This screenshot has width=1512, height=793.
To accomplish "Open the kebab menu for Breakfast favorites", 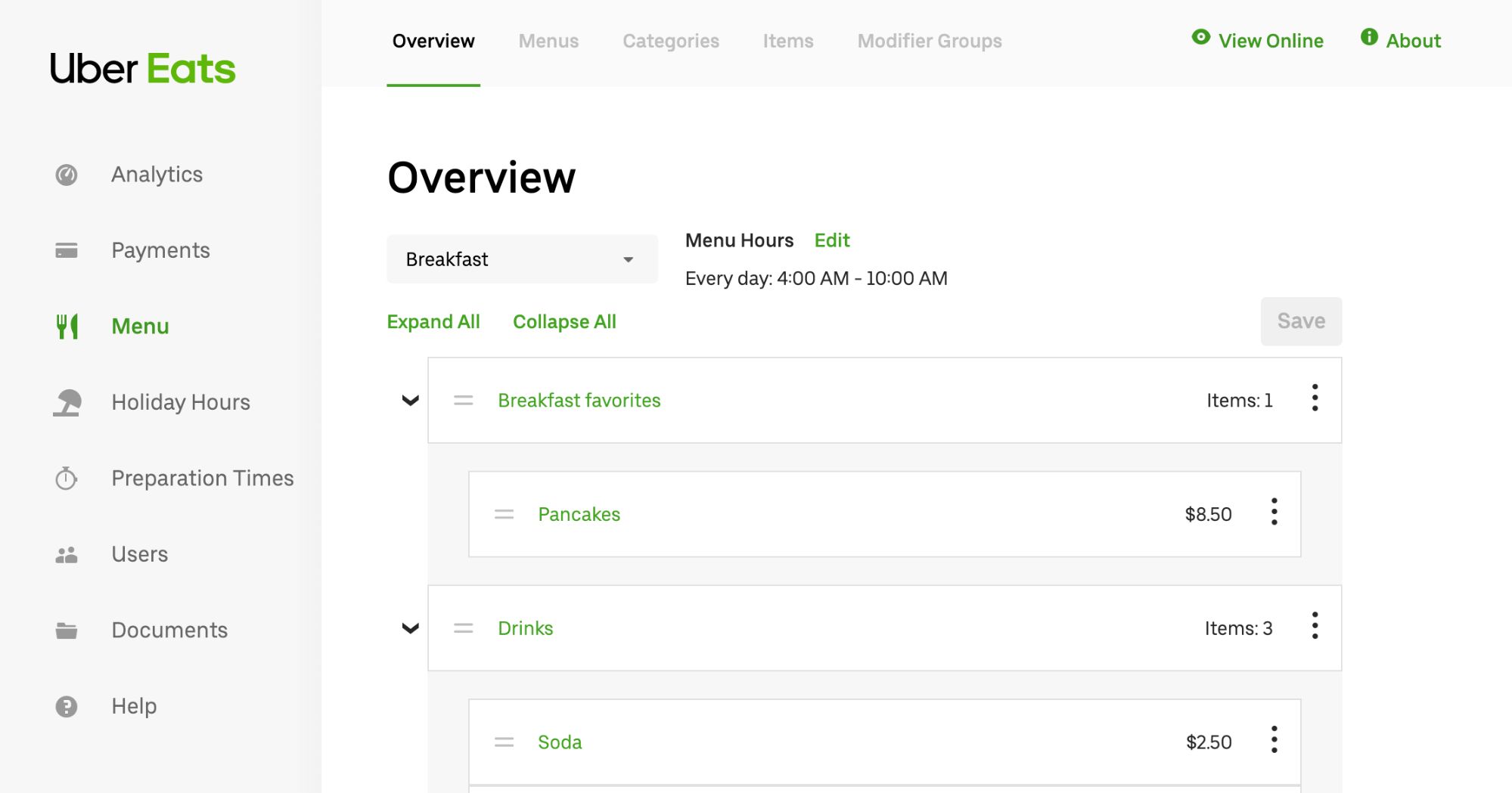I will click(1315, 399).
